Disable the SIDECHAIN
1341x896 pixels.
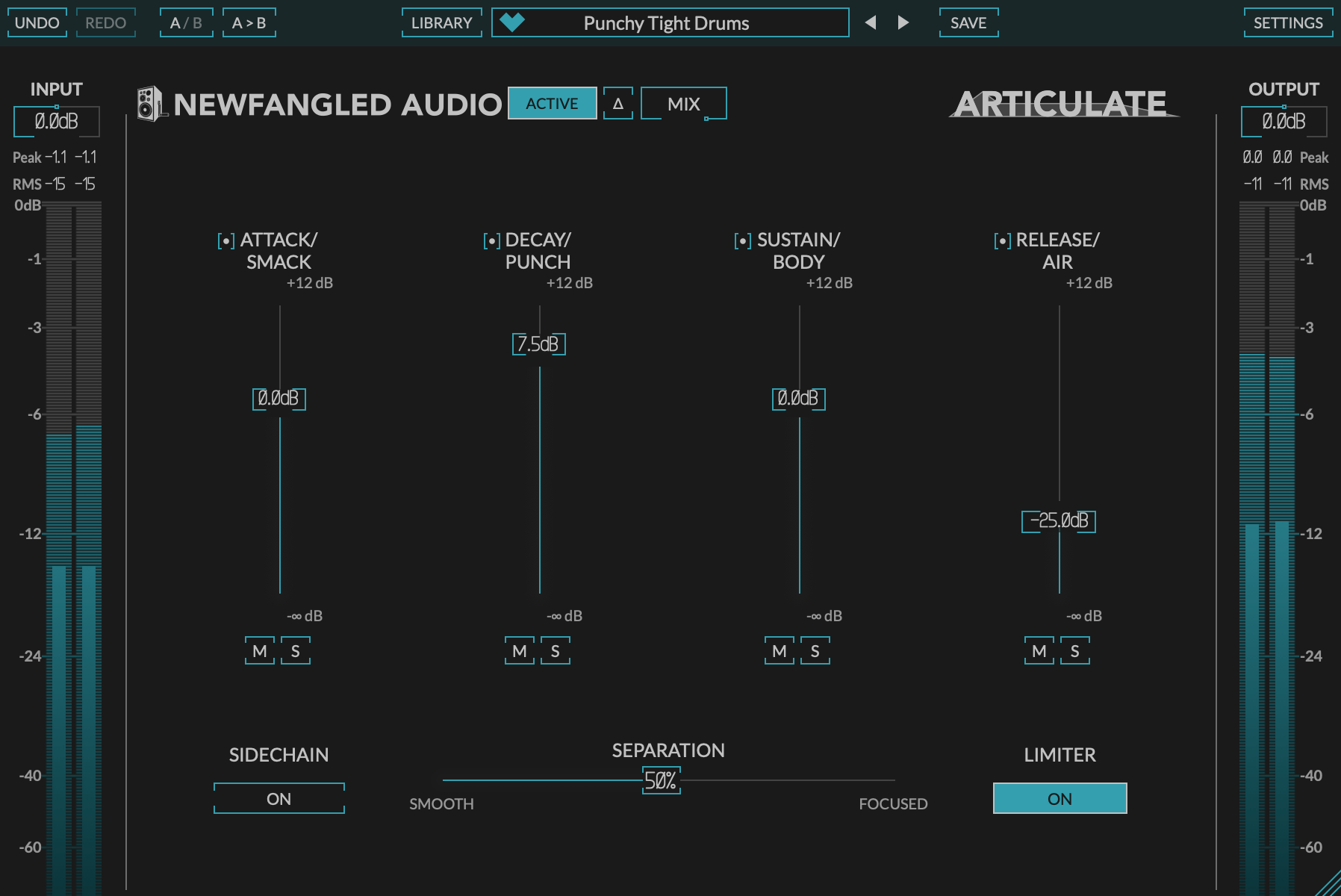coord(279,798)
